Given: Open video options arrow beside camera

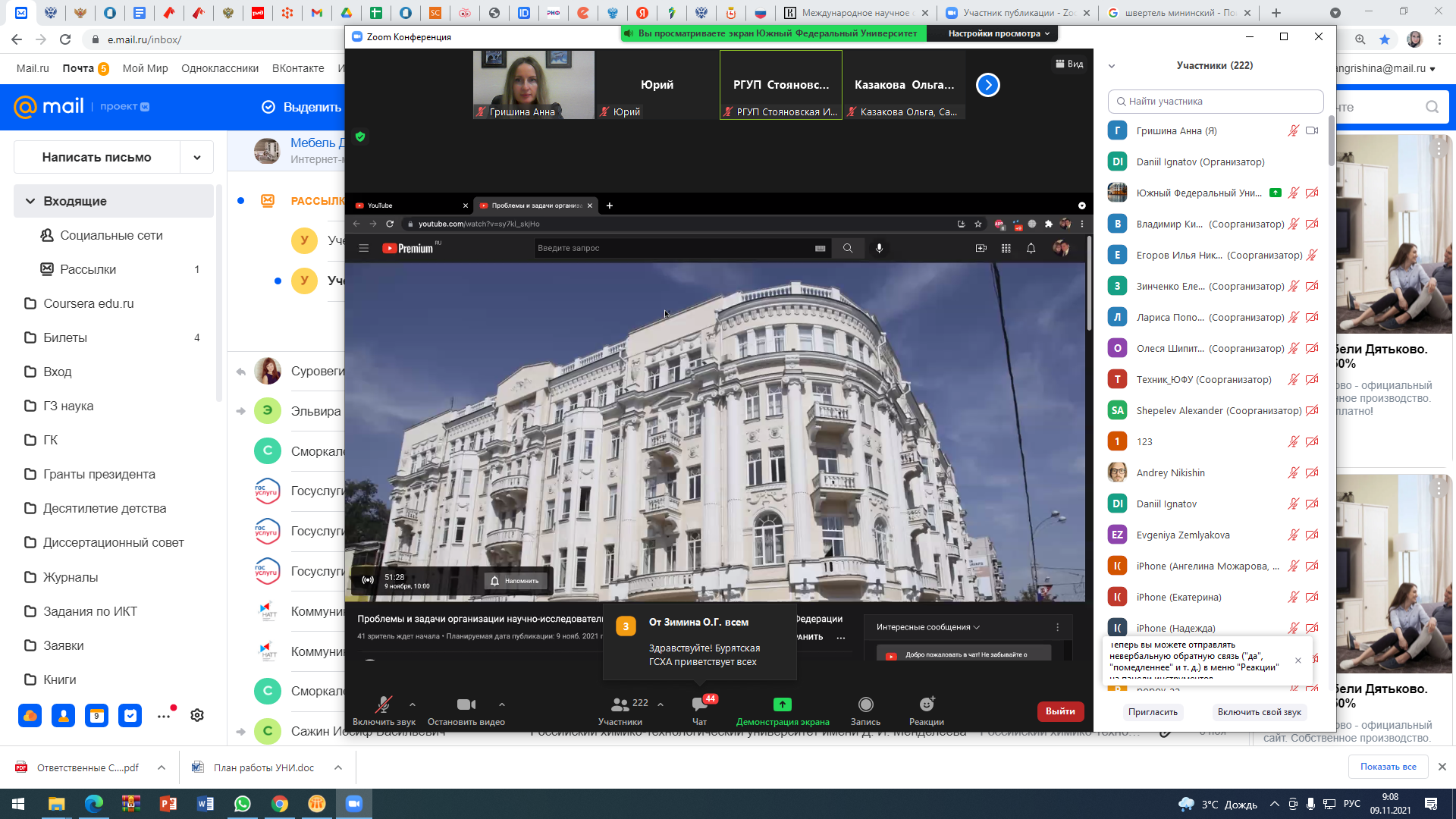Looking at the screenshot, I should [x=502, y=704].
